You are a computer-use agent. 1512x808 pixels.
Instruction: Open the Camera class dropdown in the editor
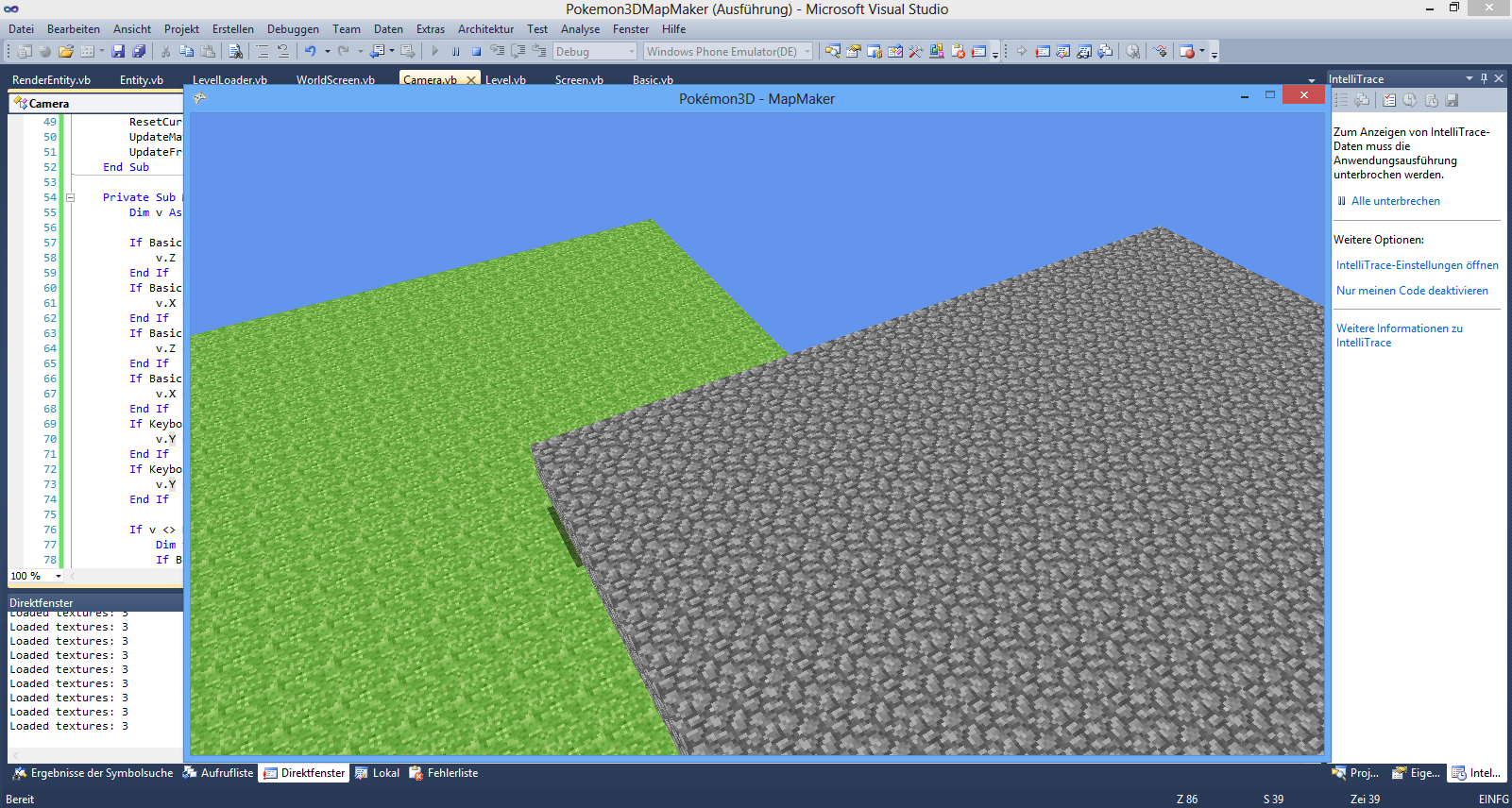click(96, 103)
